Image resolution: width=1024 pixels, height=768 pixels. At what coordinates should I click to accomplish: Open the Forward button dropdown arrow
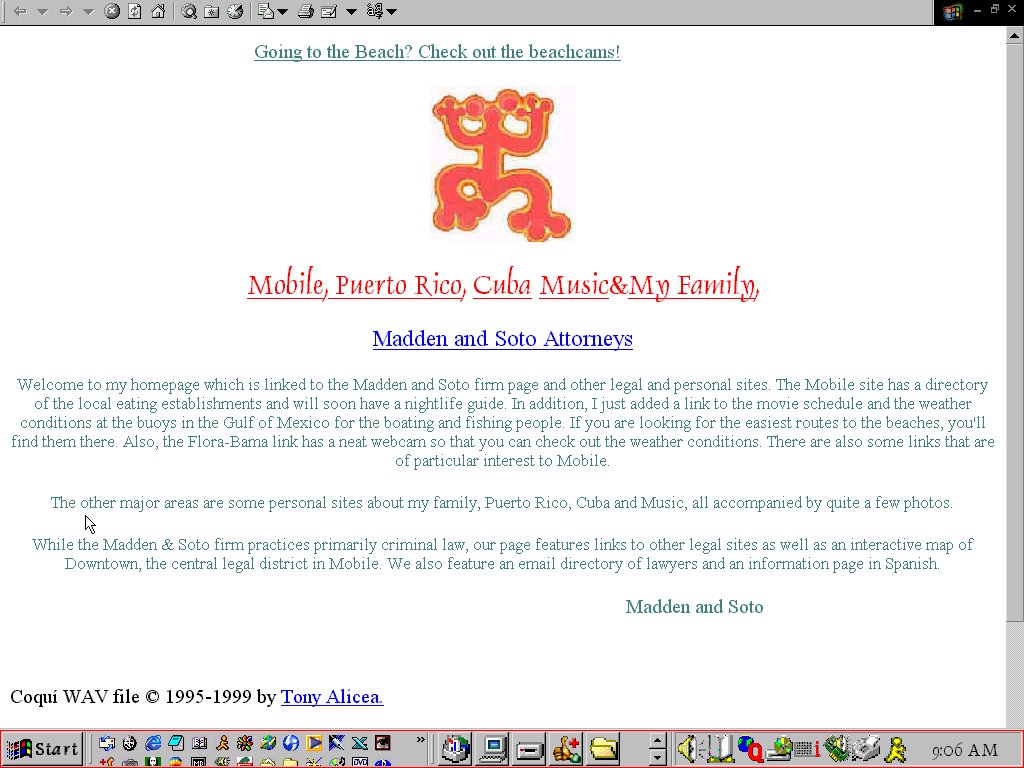[86, 12]
